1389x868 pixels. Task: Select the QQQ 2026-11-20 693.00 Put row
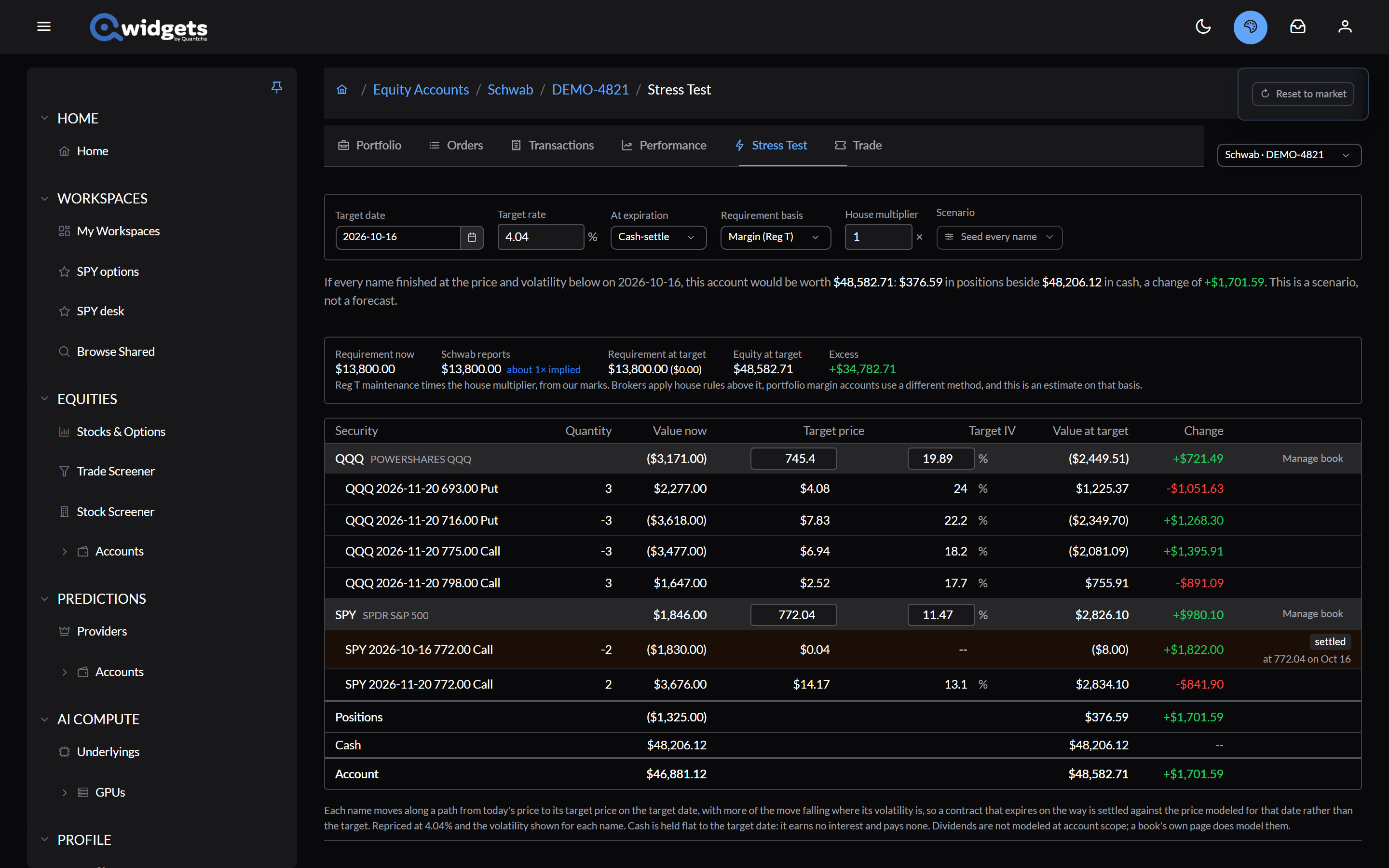(843, 489)
